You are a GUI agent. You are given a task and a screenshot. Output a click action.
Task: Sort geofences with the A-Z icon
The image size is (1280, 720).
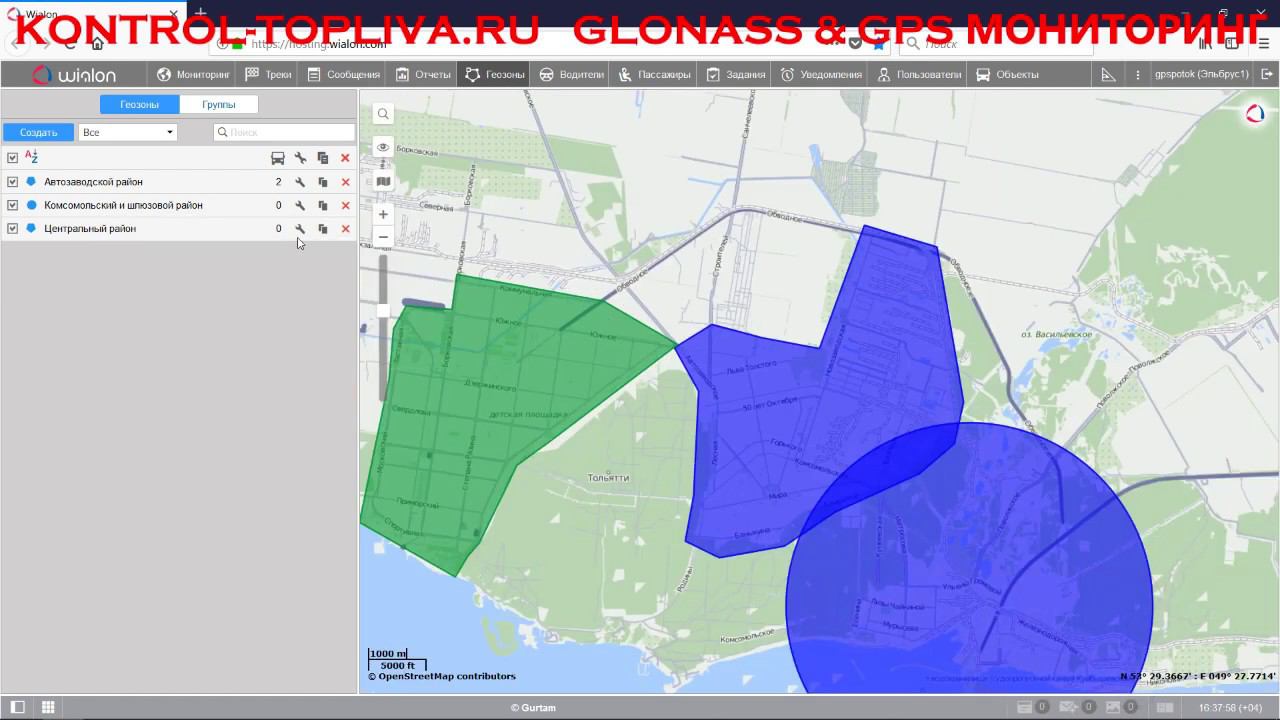coord(31,157)
